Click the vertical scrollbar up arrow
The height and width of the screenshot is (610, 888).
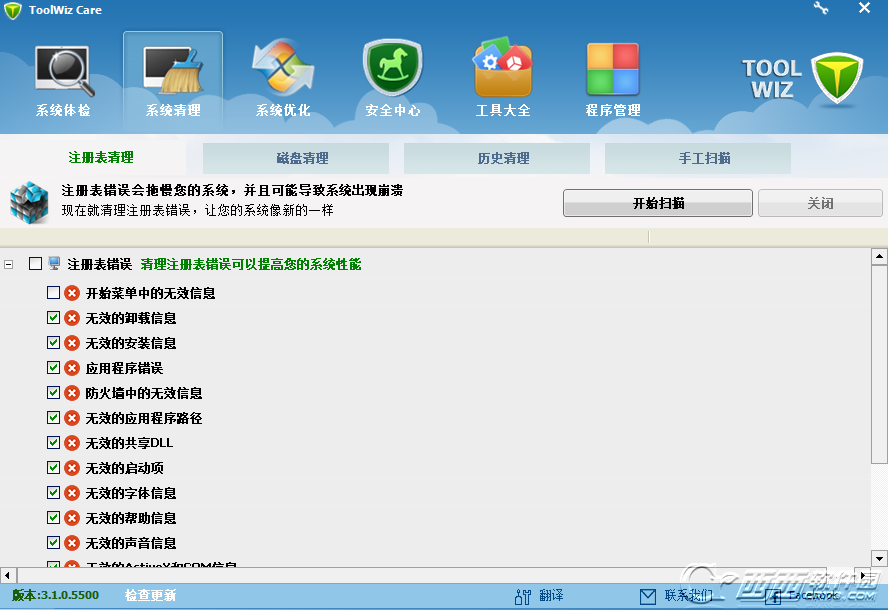point(879,257)
